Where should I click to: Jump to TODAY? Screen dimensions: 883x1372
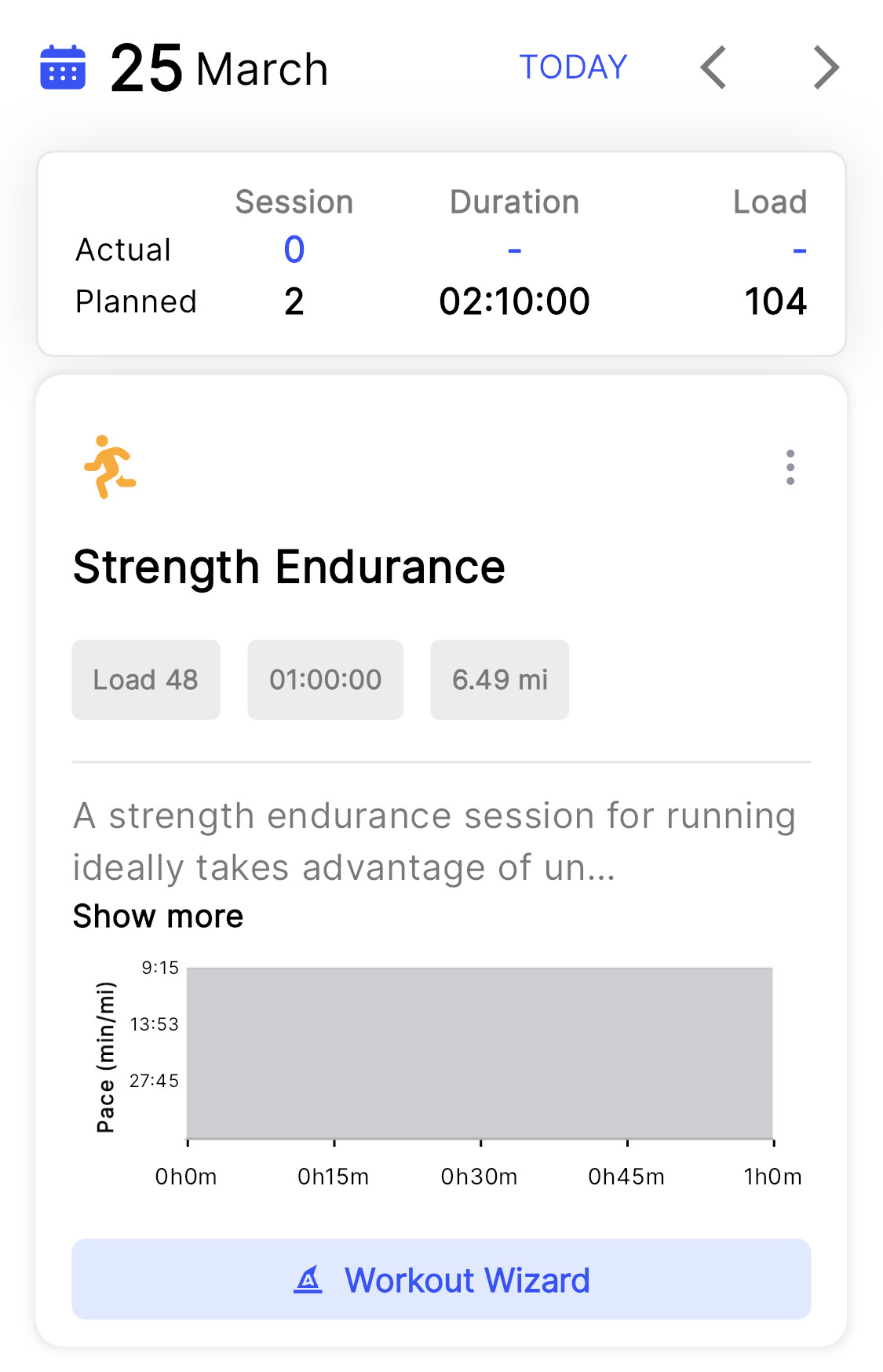pos(573,68)
